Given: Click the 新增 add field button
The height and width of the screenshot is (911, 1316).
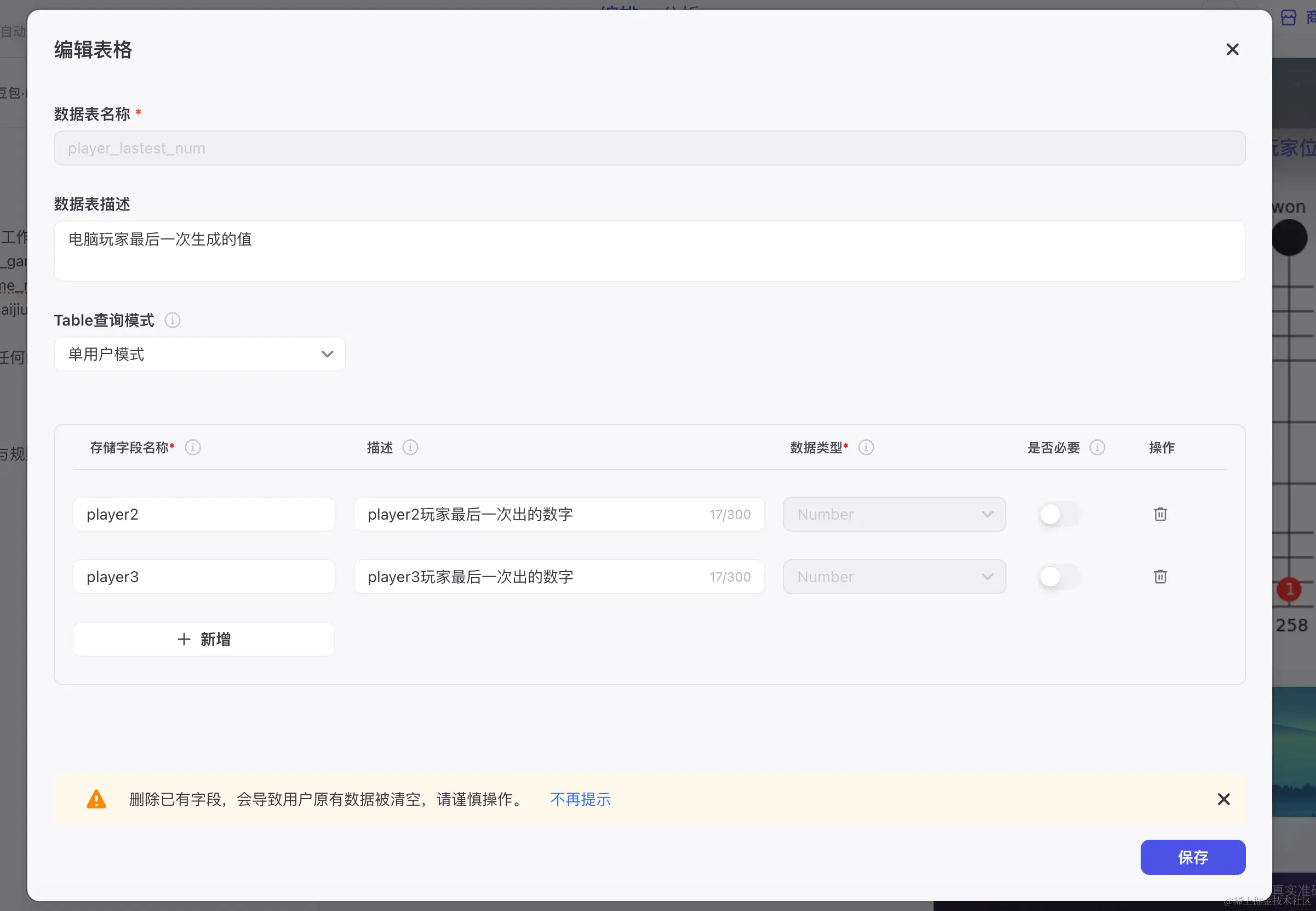Looking at the screenshot, I should click(x=204, y=639).
